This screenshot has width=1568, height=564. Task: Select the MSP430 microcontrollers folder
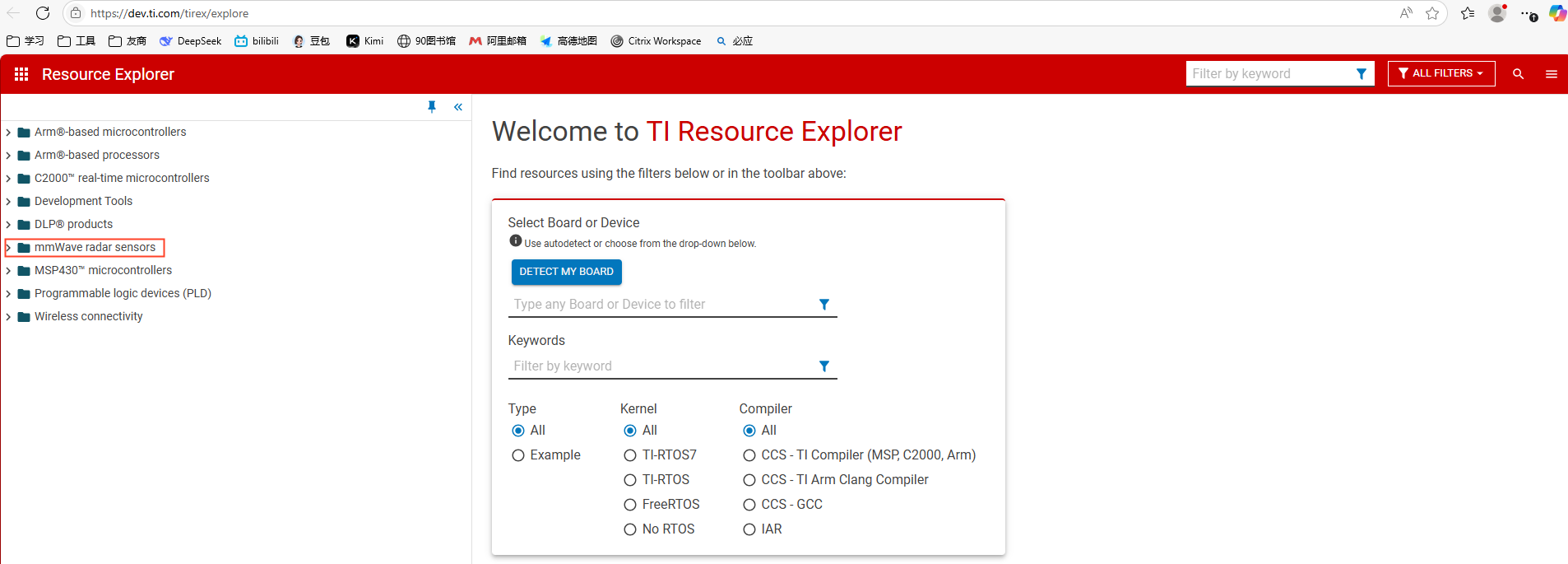click(x=95, y=270)
